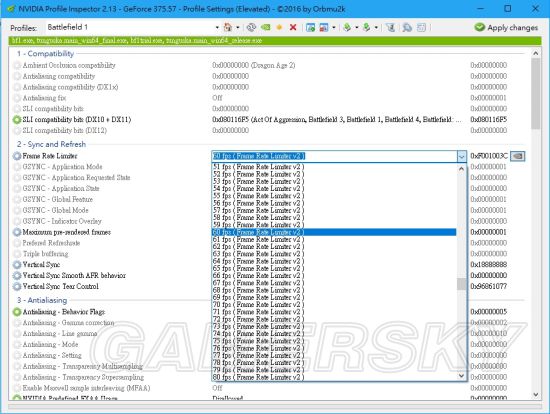Screen dimensions: 550x414
Task: Click the home profile icon
Action: (228, 27)
